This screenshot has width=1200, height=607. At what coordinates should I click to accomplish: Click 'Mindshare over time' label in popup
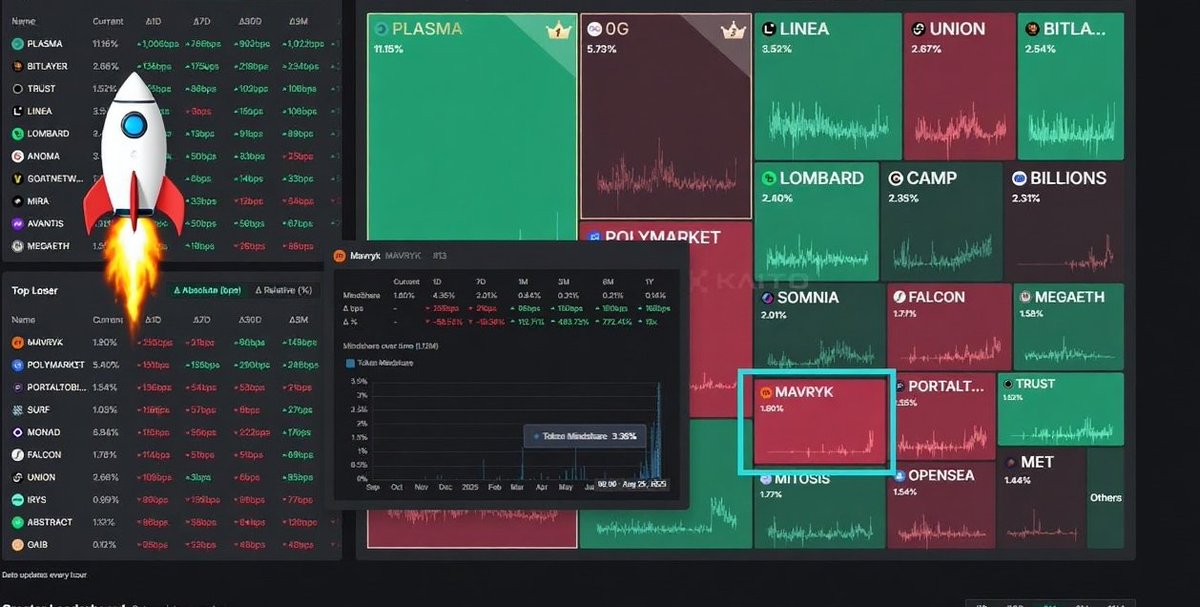(389, 344)
